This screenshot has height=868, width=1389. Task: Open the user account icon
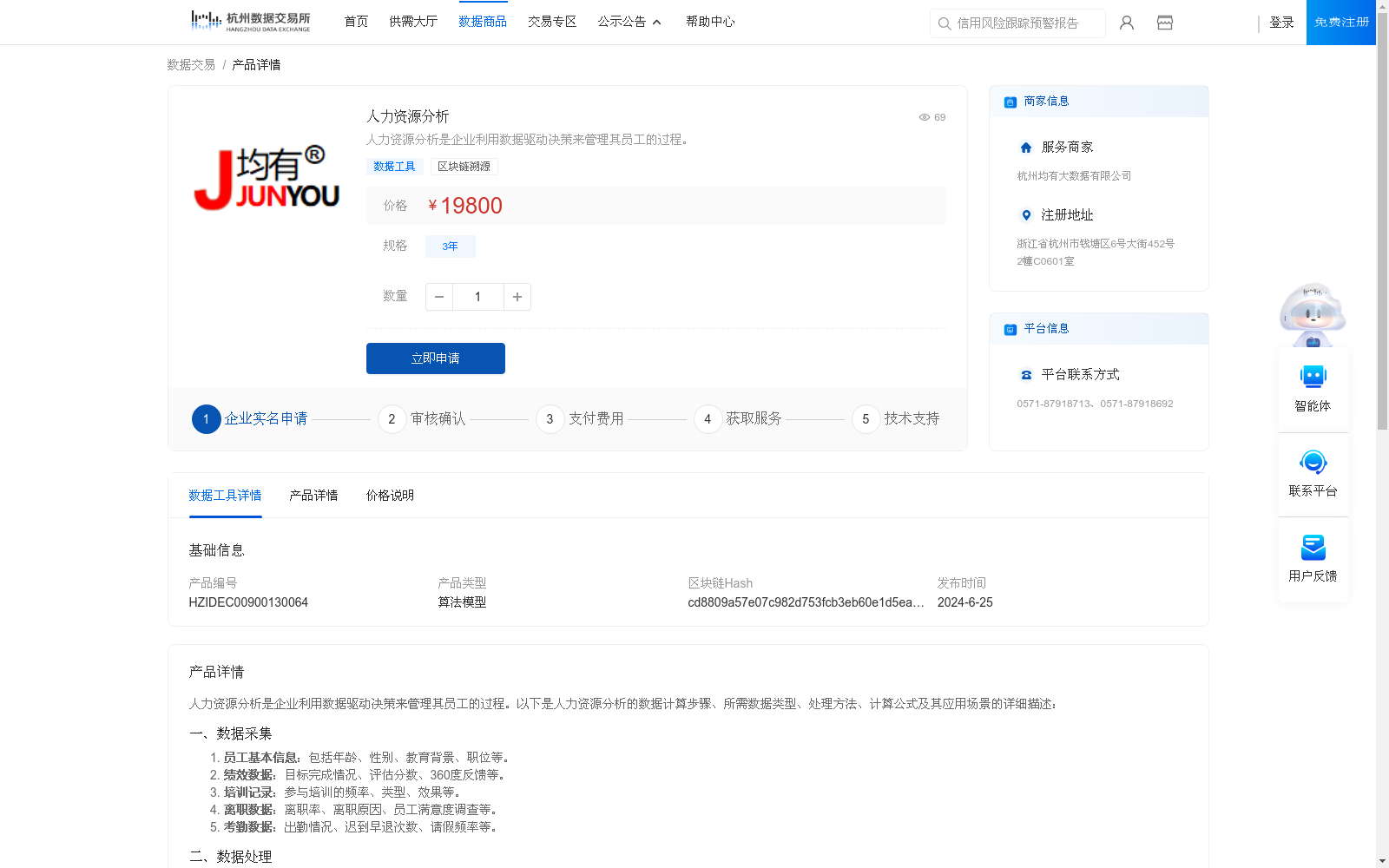click(1127, 23)
